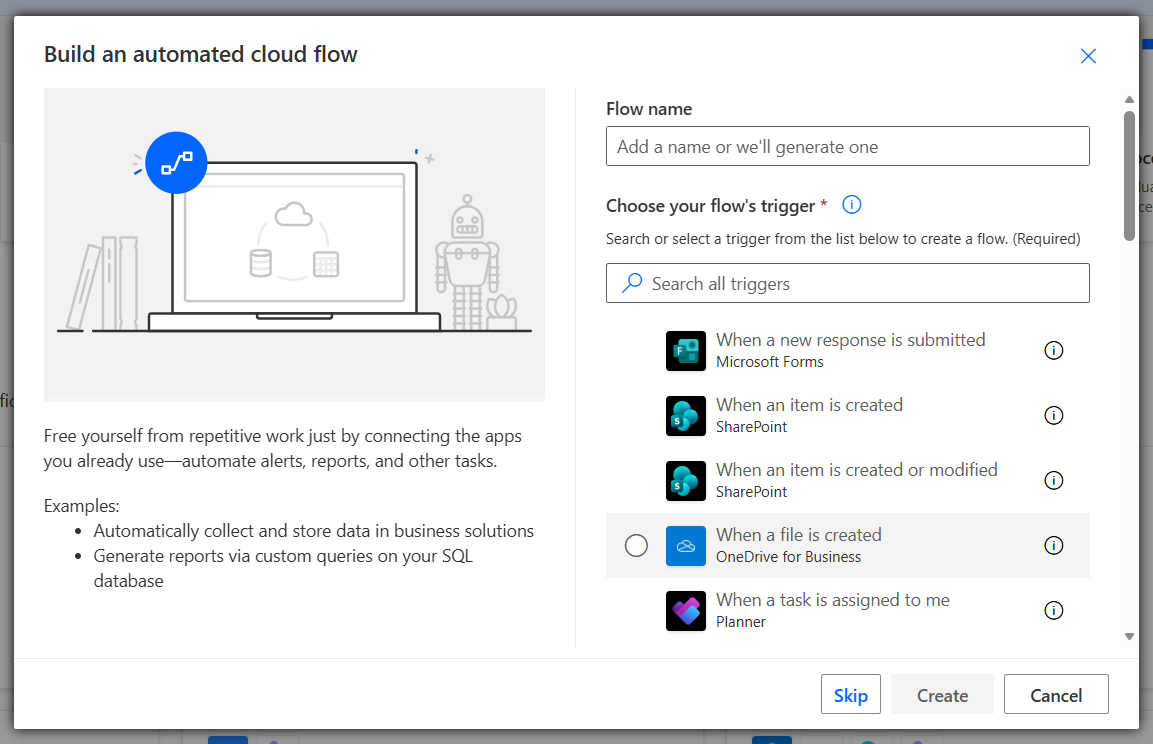The height and width of the screenshot is (744, 1153).
Task: Click SharePoint icon for 'When an item is created'
Action: 685,416
